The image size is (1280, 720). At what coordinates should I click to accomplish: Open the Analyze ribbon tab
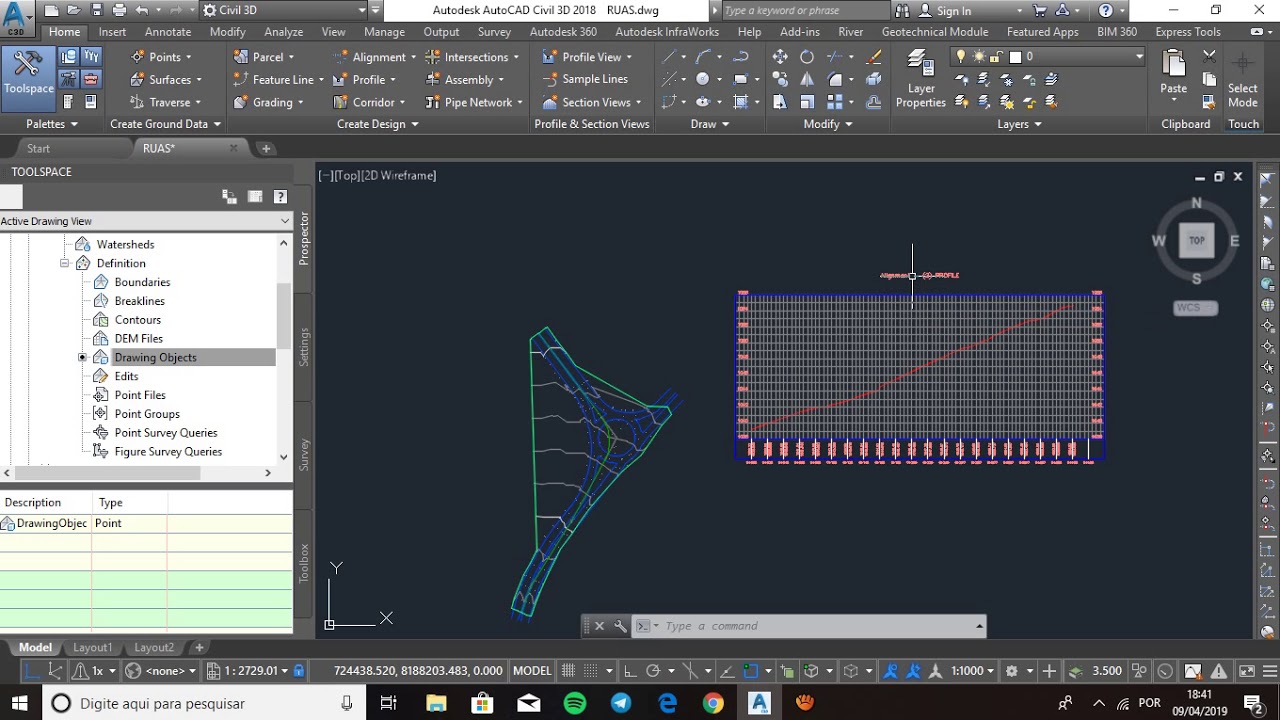[x=284, y=32]
